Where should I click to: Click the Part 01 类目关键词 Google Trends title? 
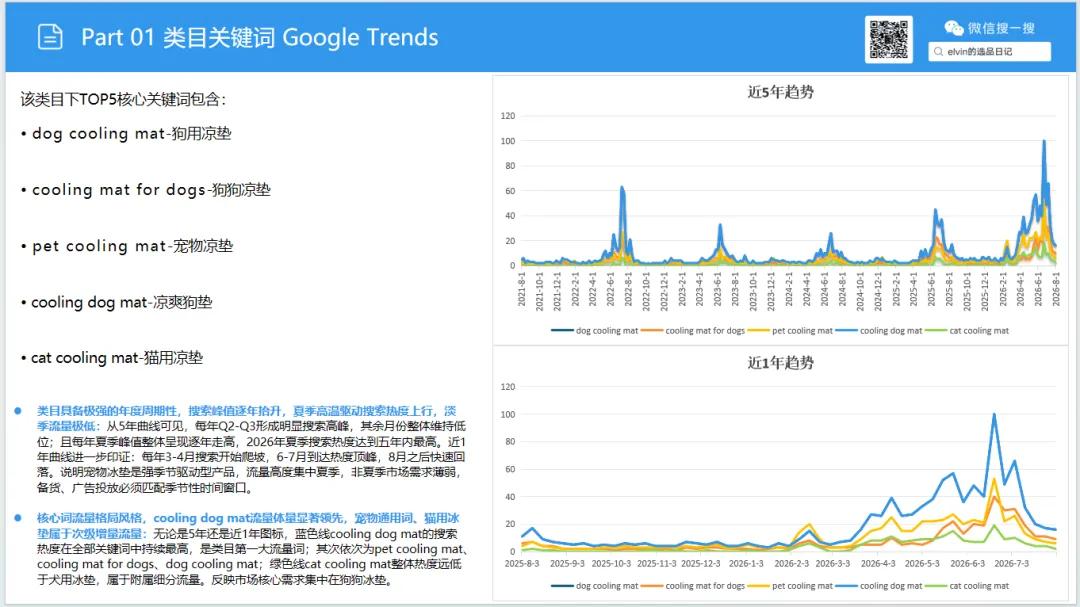click(260, 37)
